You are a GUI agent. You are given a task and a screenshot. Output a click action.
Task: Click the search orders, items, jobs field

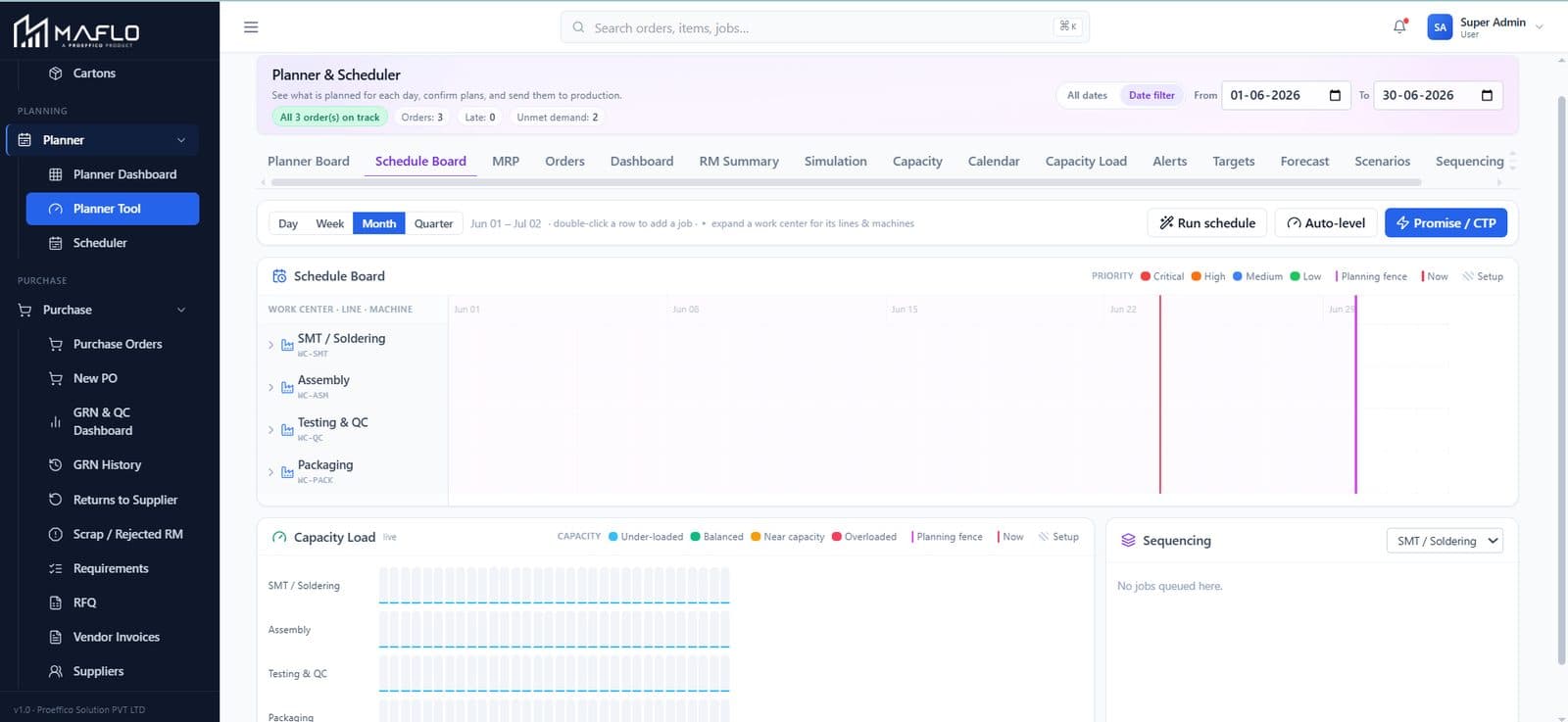[x=825, y=27]
